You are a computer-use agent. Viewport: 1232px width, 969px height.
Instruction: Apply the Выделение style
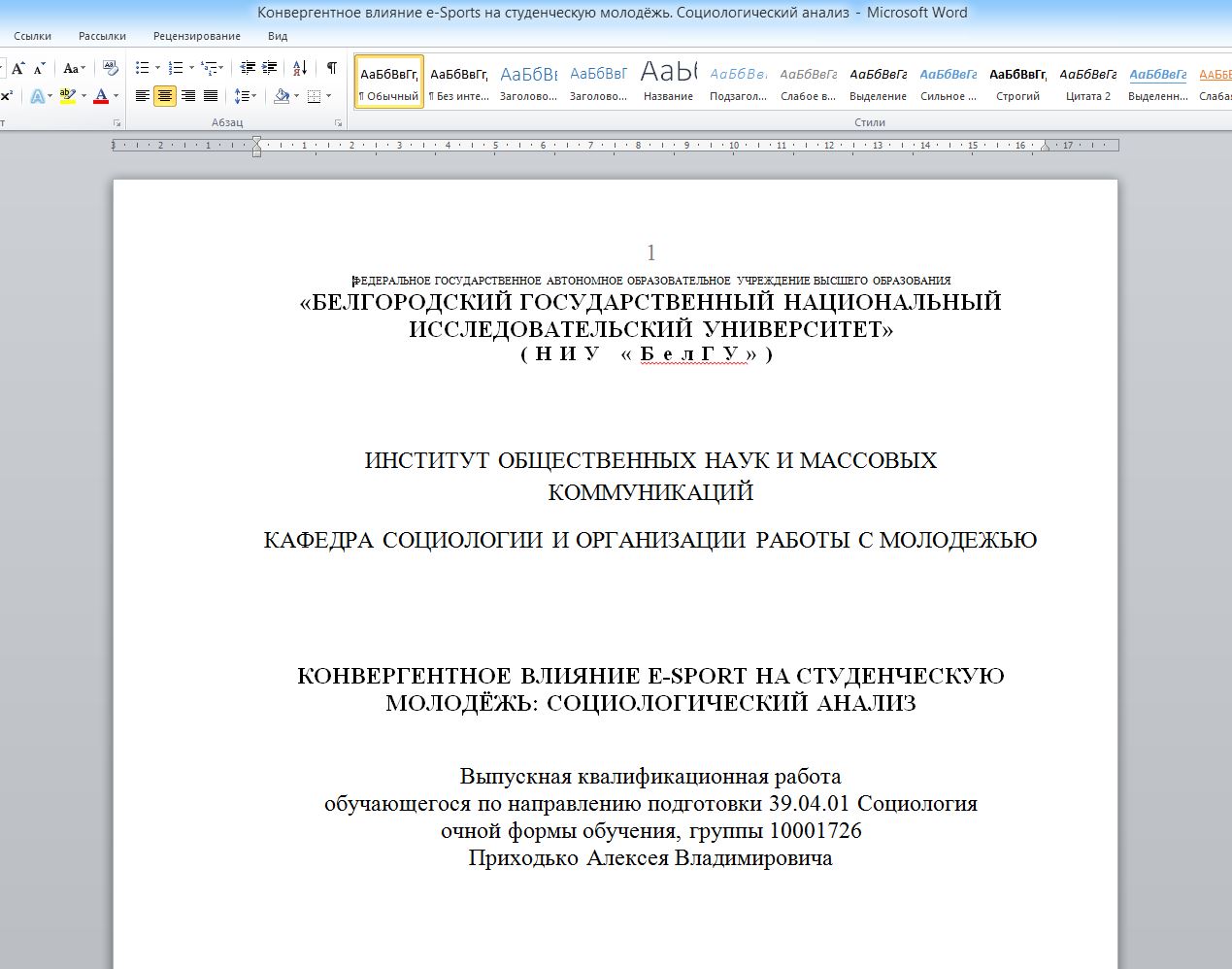[879, 82]
